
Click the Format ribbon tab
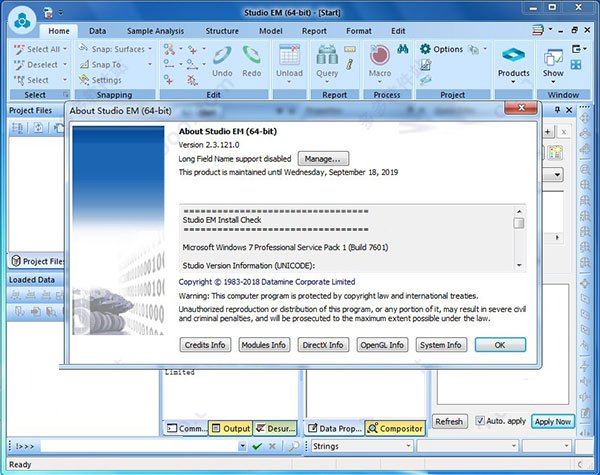[359, 31]
